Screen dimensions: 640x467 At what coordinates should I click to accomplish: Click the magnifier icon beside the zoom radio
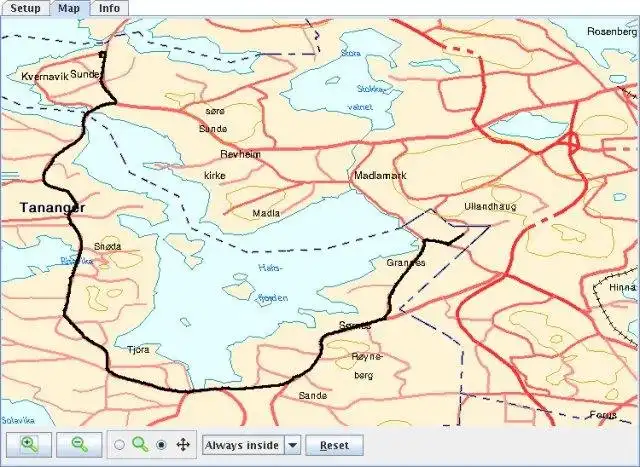click(140, 445)
